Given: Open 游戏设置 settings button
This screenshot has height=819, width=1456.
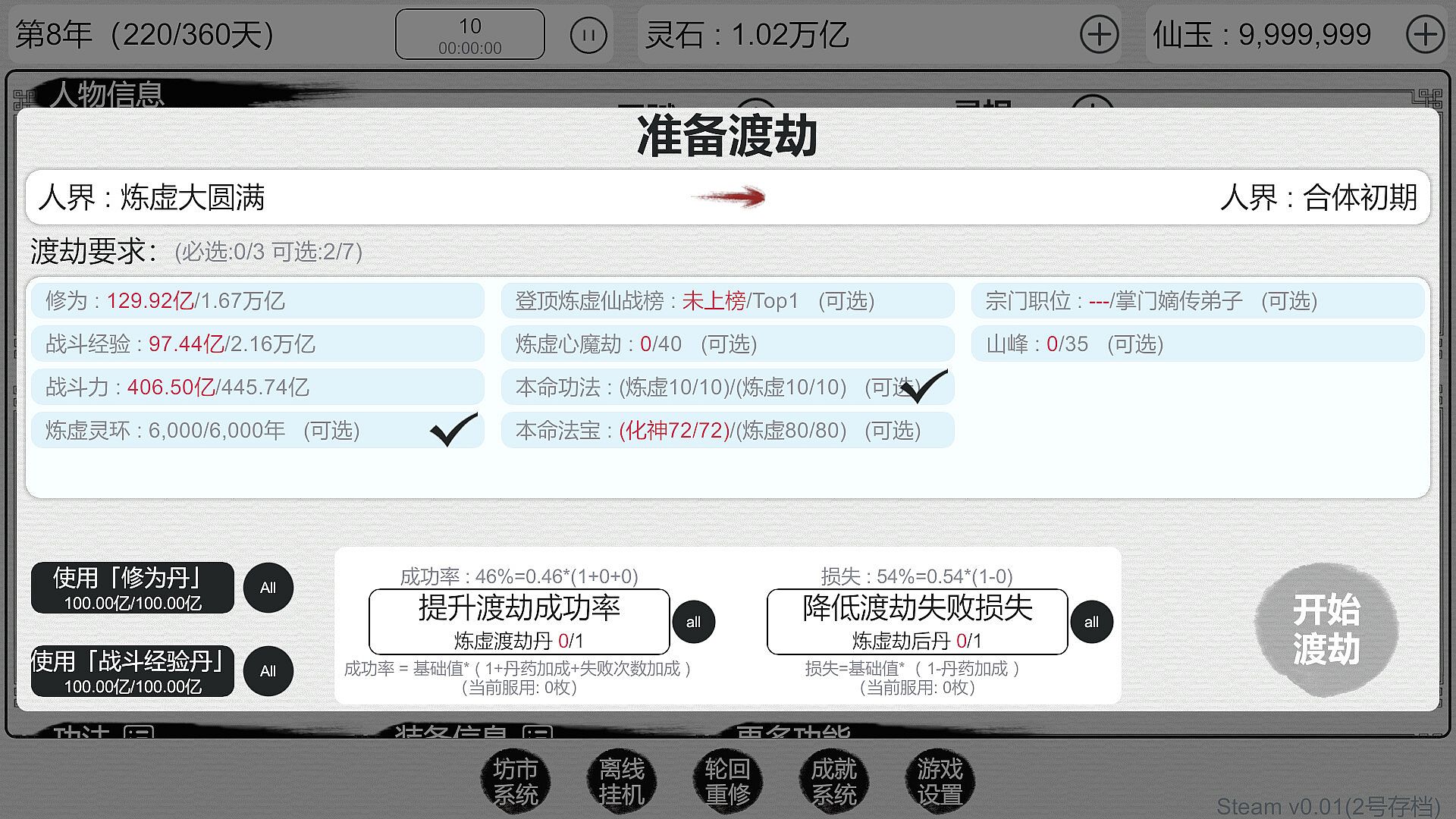Looking at the screenshot, I should coord(940,781).
